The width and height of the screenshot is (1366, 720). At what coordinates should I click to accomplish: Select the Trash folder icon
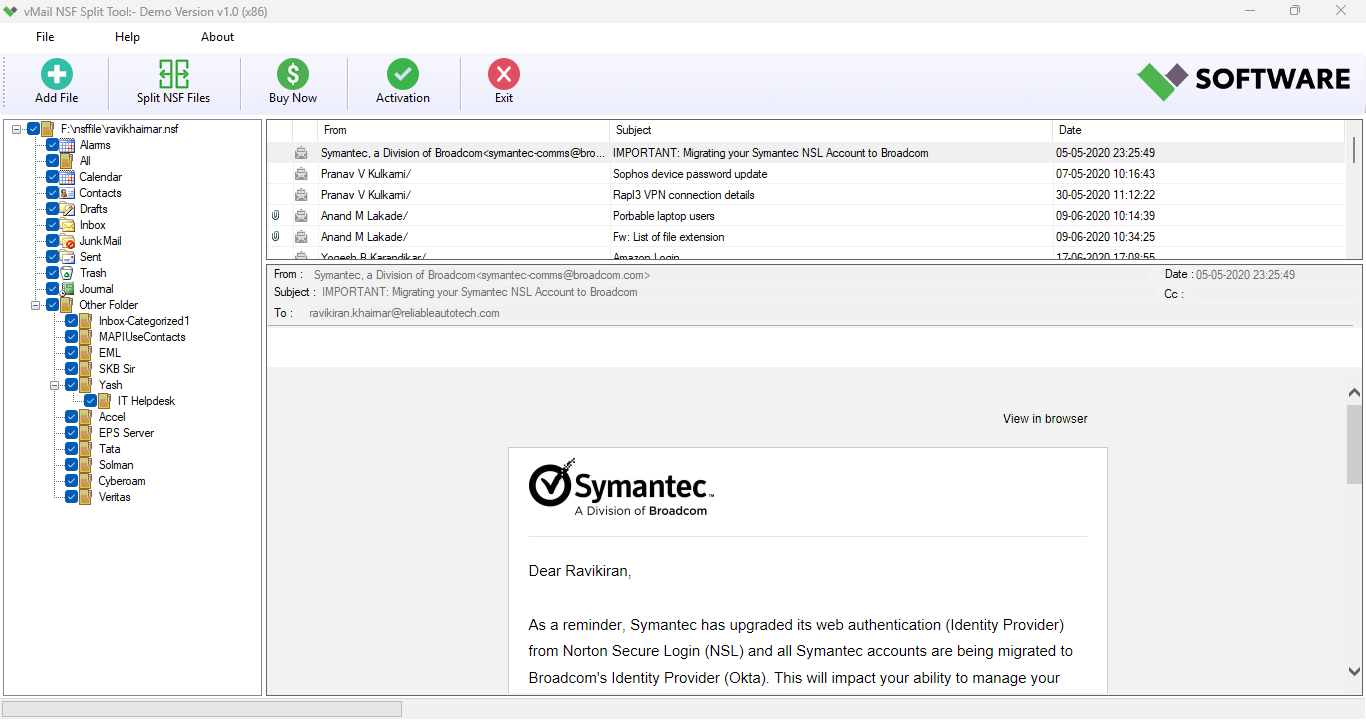[x=68, y=273]
